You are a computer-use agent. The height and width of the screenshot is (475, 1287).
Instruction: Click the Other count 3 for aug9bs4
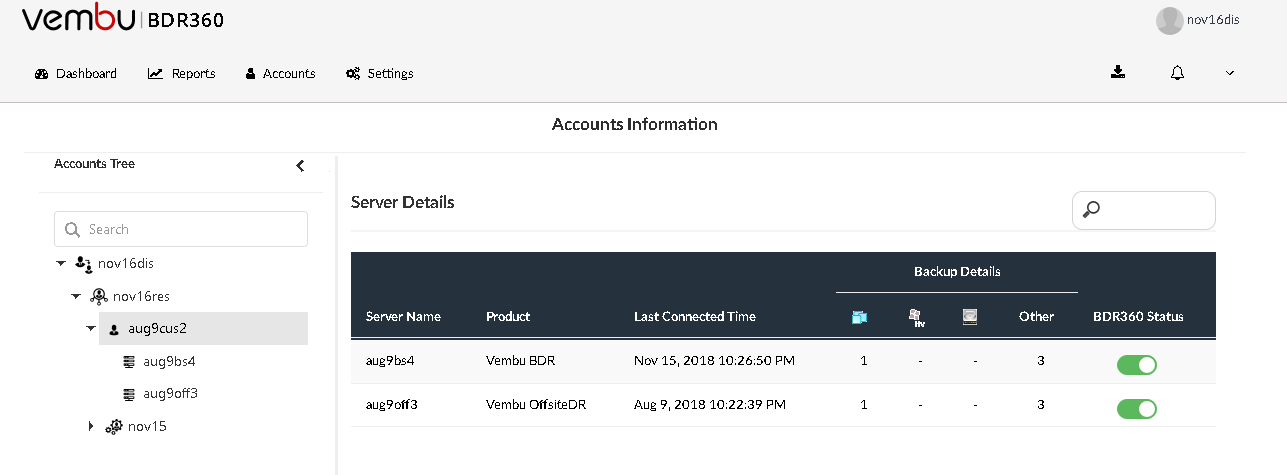(1041, 360)
